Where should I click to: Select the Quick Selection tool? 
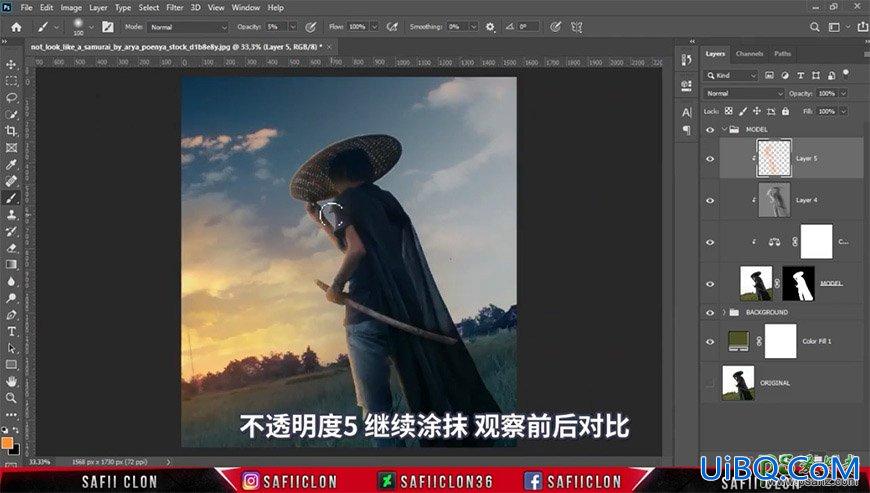[11, 114]
